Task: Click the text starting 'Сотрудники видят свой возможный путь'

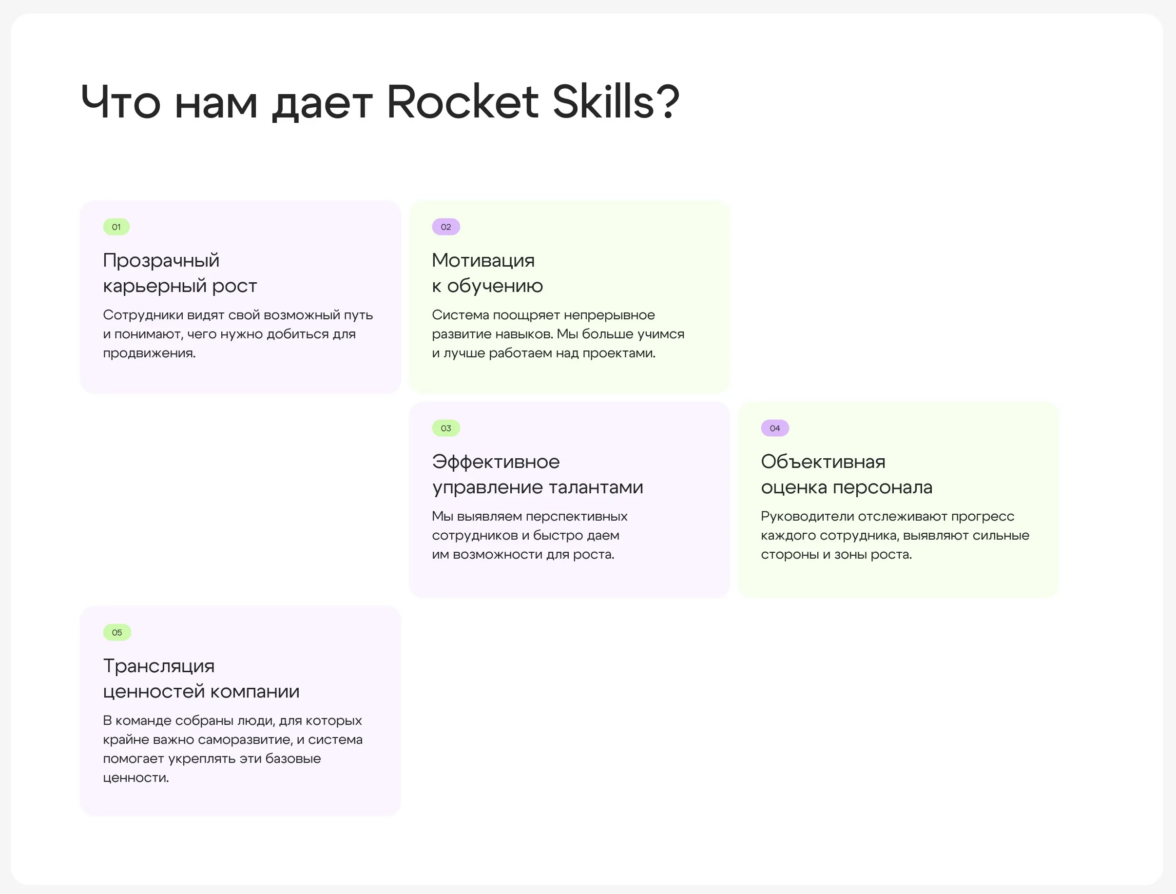Action: point(238,334)
